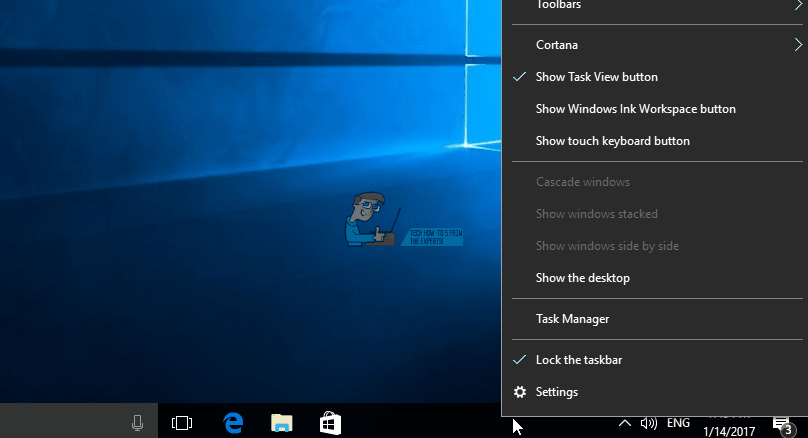Viewport: 808px width, 438px height.
Task: Expand the Toolbars submenu arrow
Action: pos(797,6)
